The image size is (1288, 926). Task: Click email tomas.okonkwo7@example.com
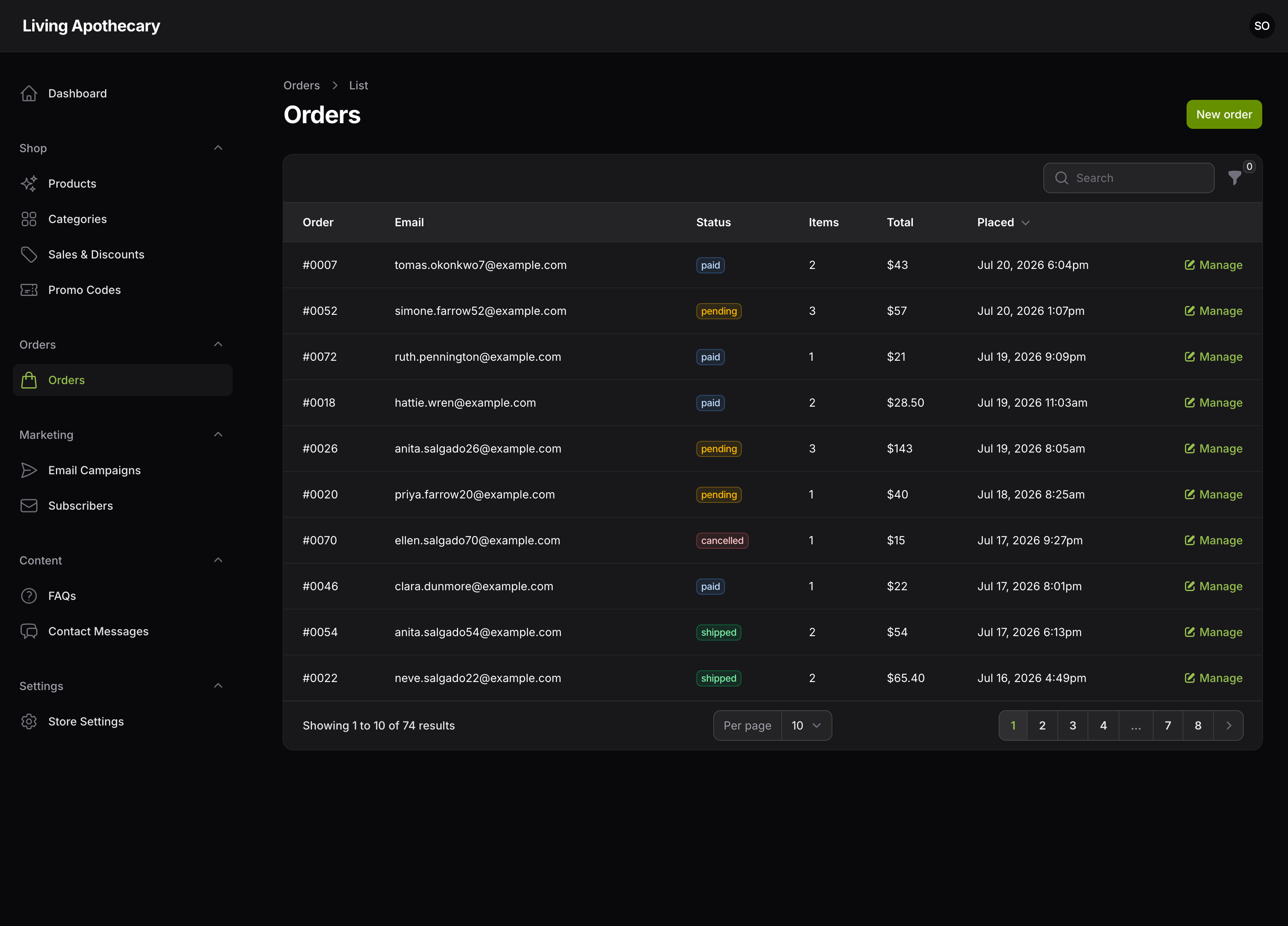tap(481, 265)
